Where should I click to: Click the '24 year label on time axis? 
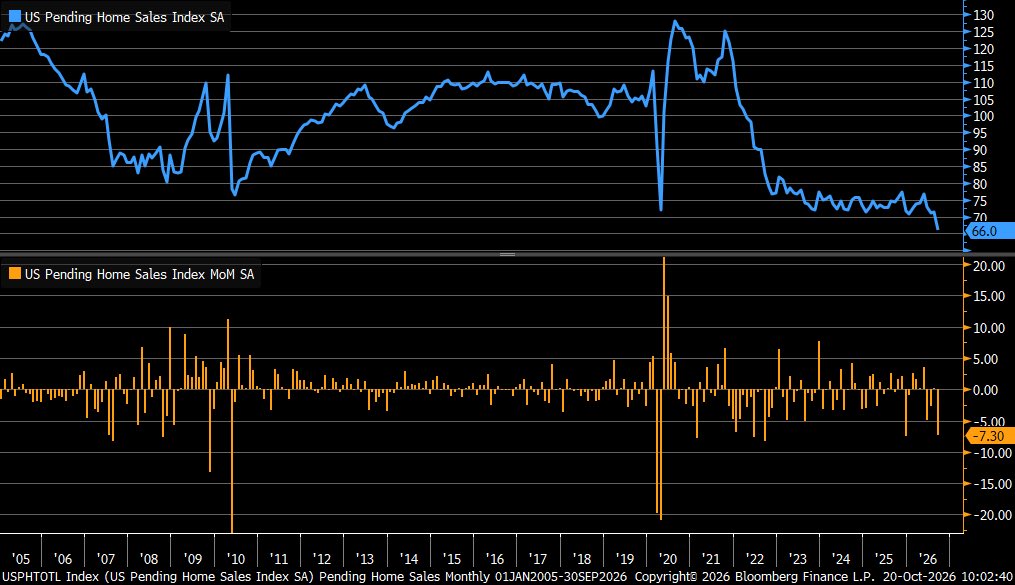click(840, 558)
